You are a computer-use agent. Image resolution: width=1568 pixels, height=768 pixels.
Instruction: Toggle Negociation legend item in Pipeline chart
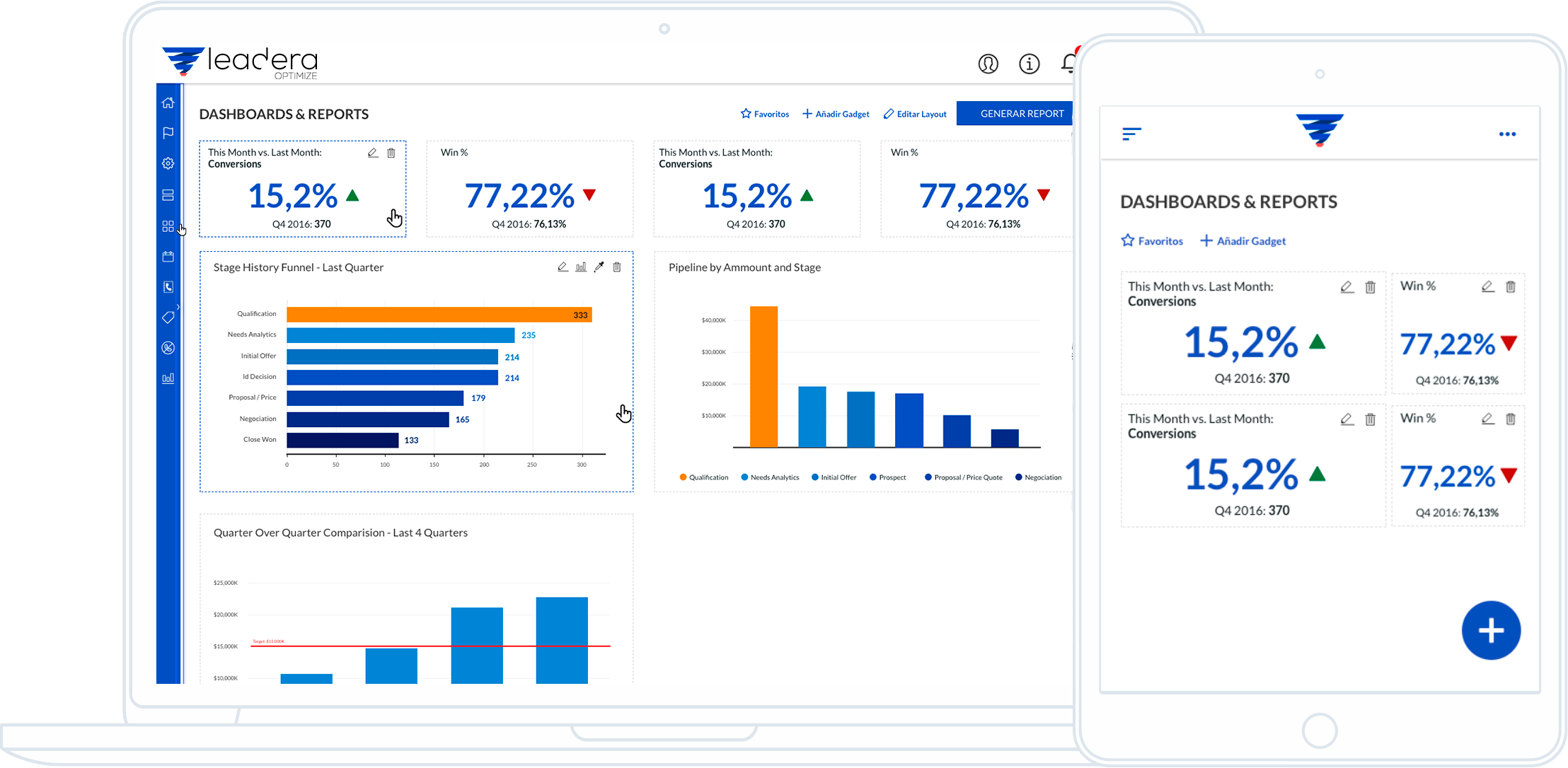pyautogui.click(x=1039, y=477)
